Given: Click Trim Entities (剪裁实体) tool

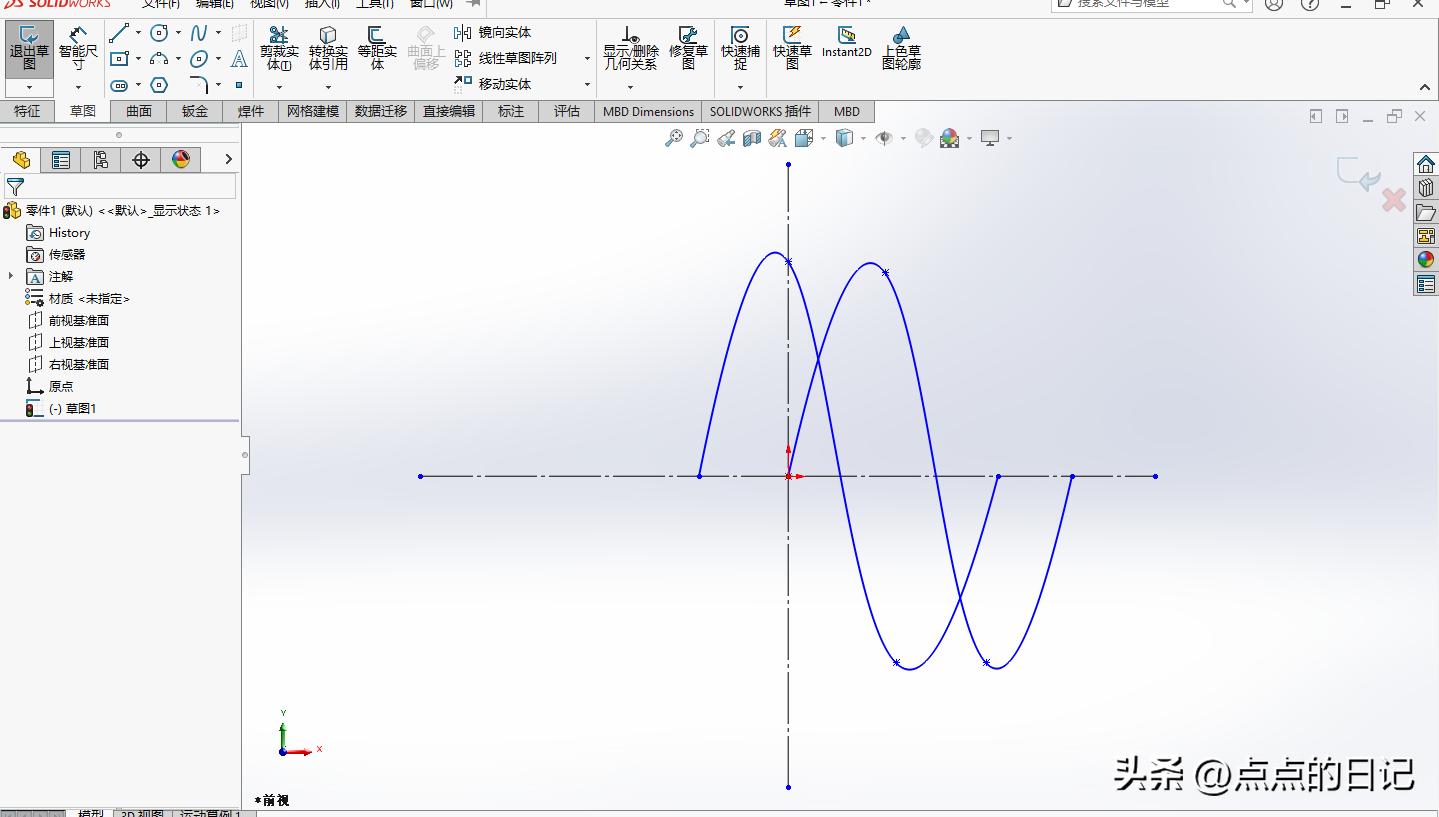Looking at the screenshot, I should click(279, 48).
